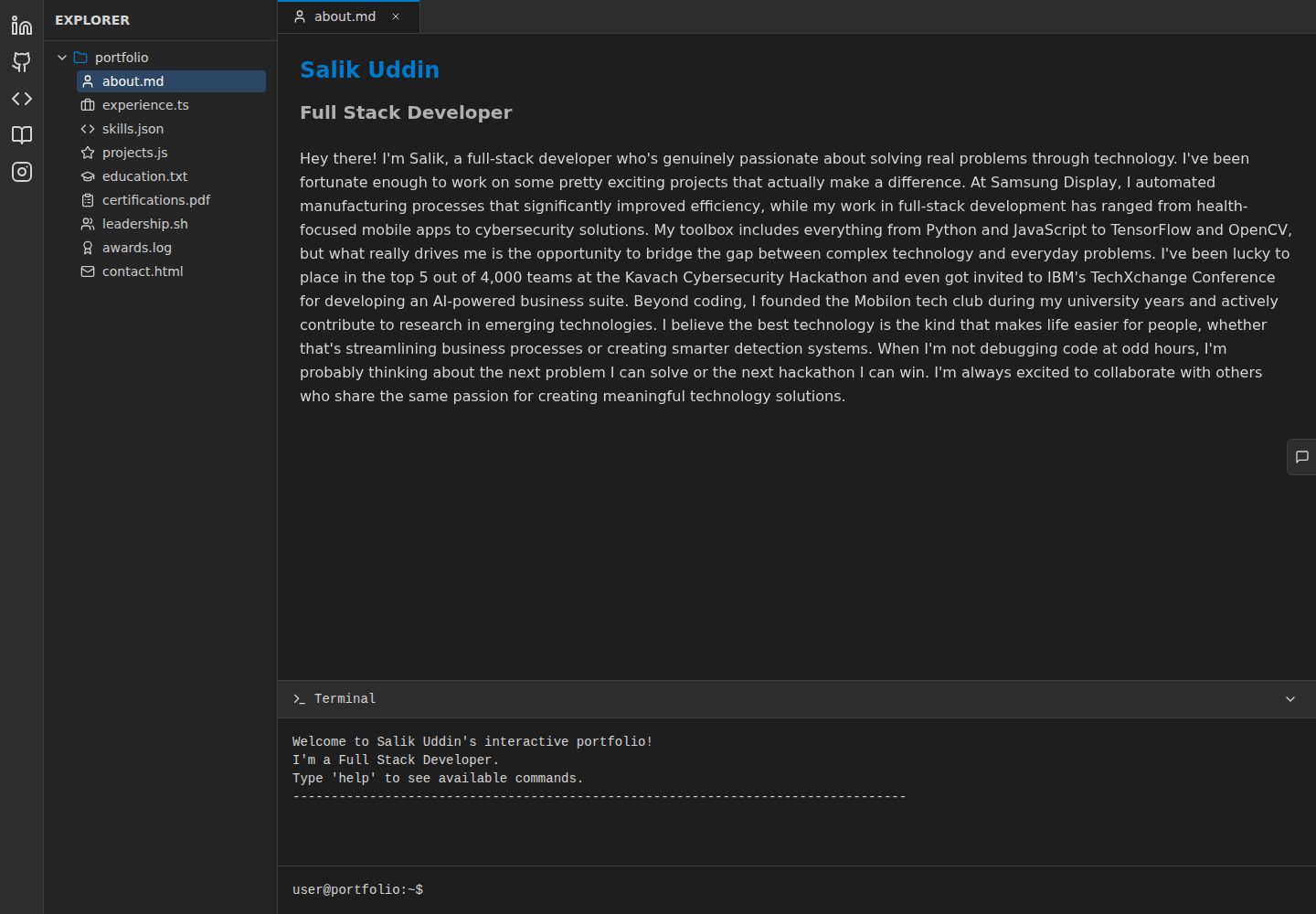Click the person icon beside about.md in explorer
This screenshot has height=914, width=1316.
88,81
